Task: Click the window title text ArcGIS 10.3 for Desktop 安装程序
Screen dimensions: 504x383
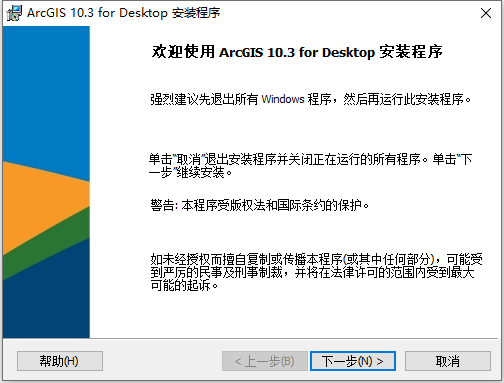Action: pyautogui.click(x=124, y=13)
